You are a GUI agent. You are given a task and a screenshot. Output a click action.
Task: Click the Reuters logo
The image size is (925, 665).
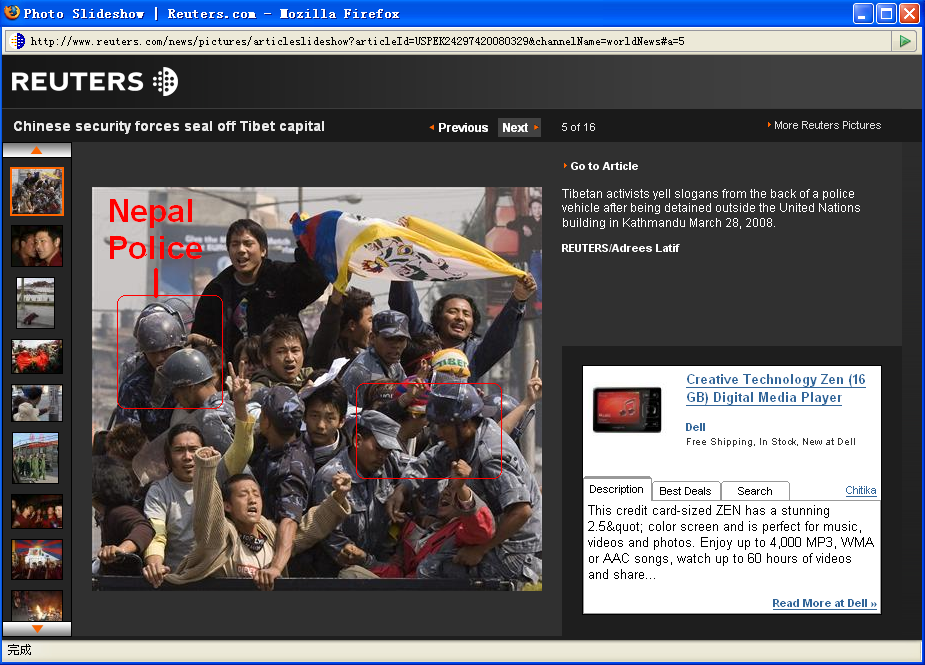point(95,81)
